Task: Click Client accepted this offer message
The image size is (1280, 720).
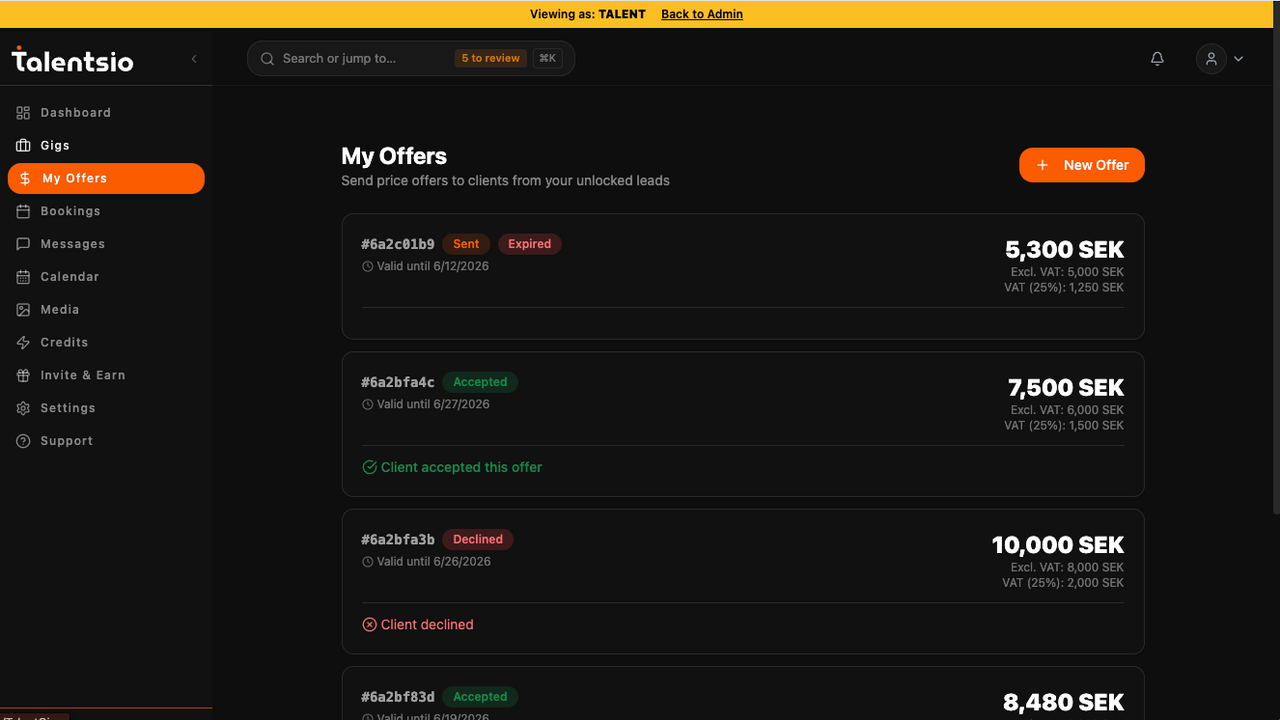Action: (452, 467)
